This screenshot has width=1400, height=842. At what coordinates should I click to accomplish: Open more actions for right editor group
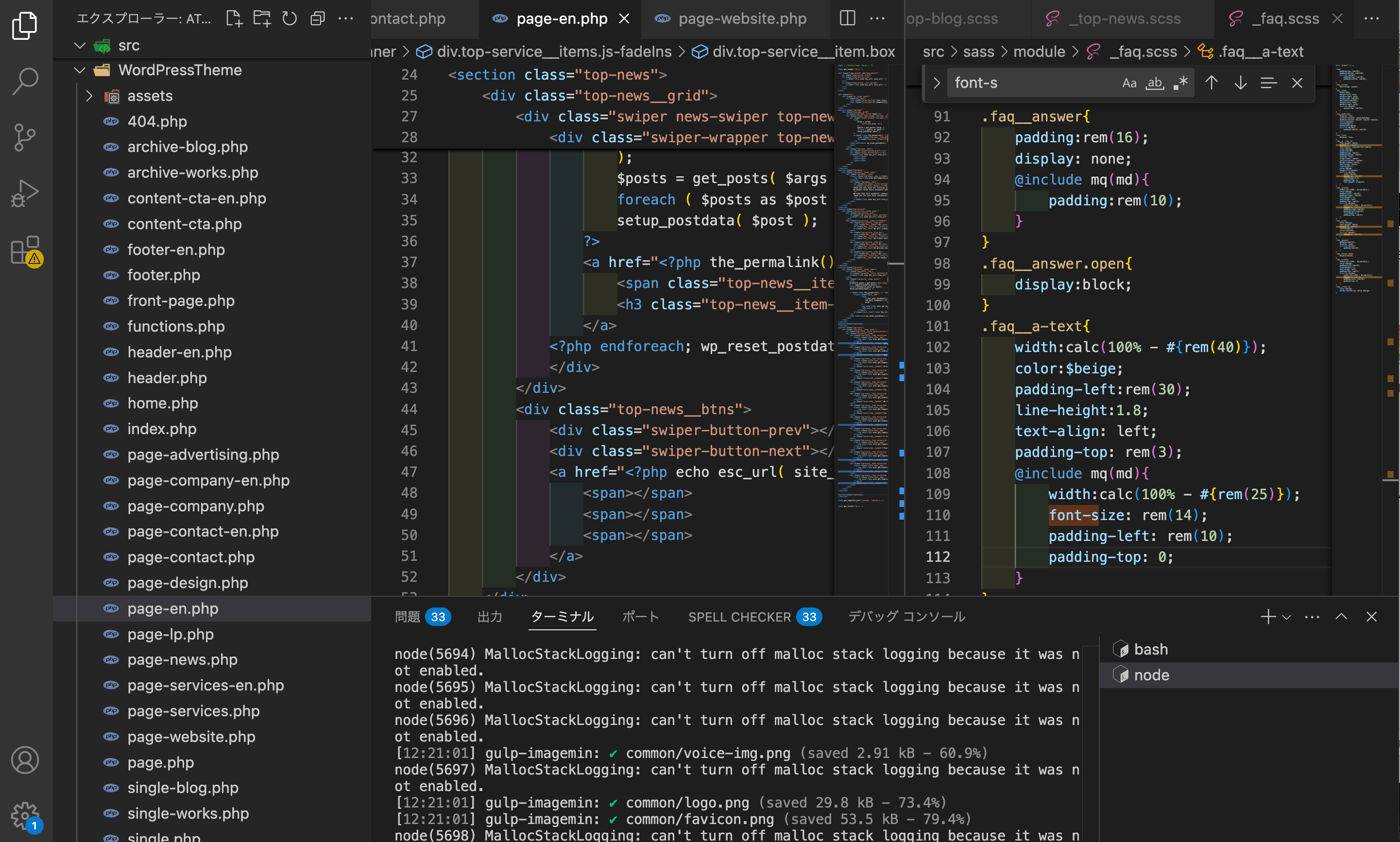[x=1372, y=18]
